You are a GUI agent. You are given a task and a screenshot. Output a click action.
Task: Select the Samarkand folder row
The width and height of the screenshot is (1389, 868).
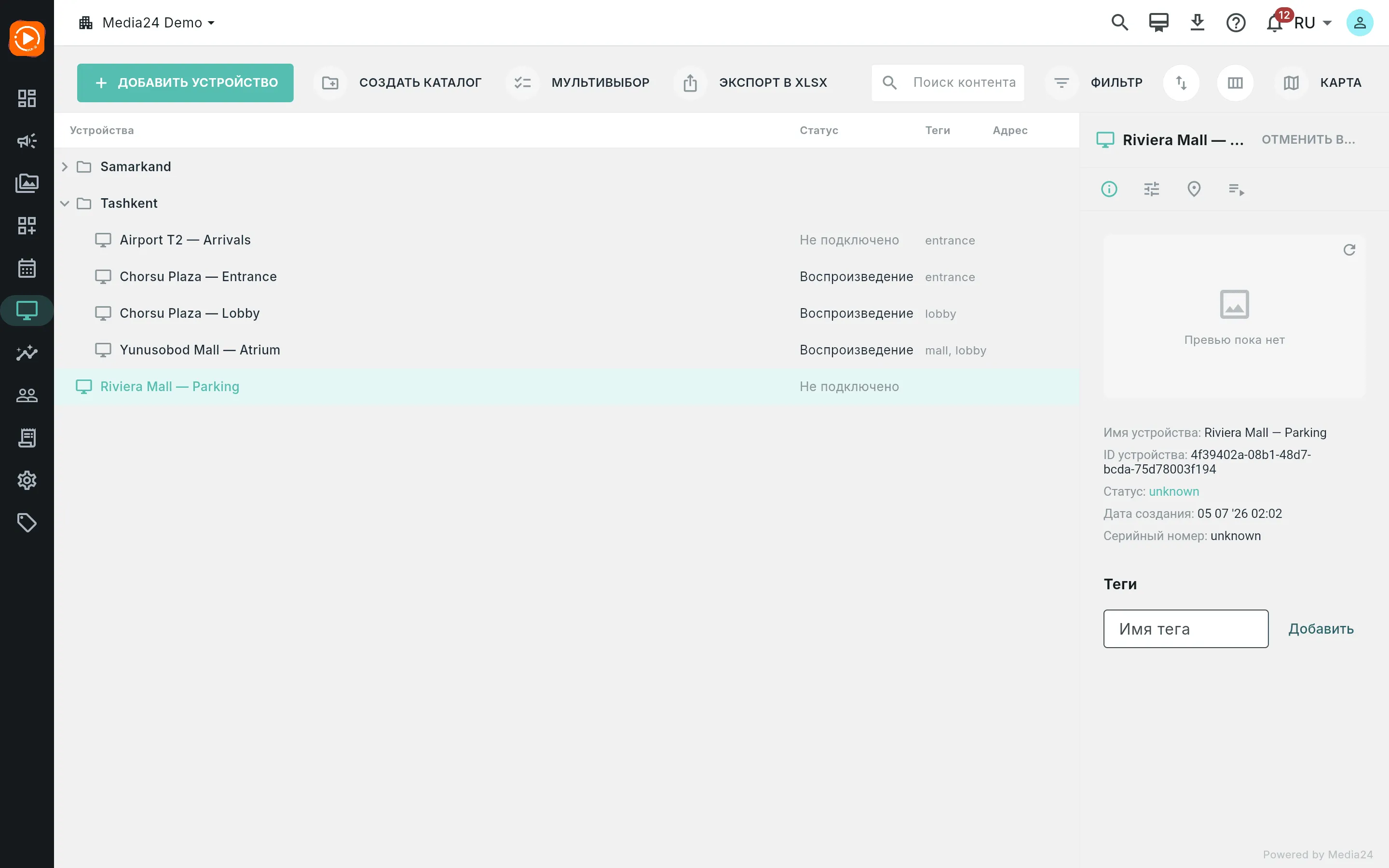567,166
